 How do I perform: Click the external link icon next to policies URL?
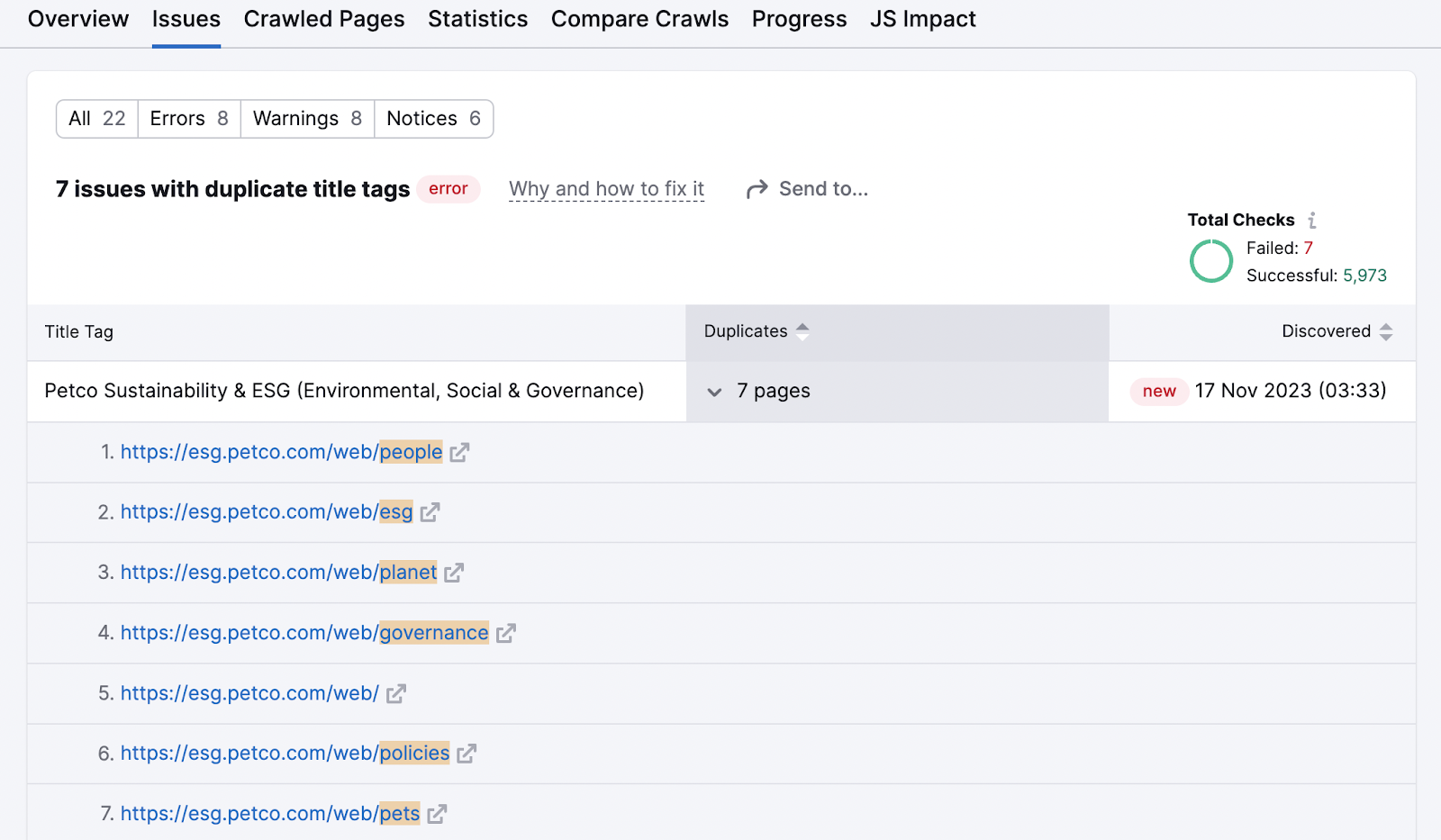(467, 754)
